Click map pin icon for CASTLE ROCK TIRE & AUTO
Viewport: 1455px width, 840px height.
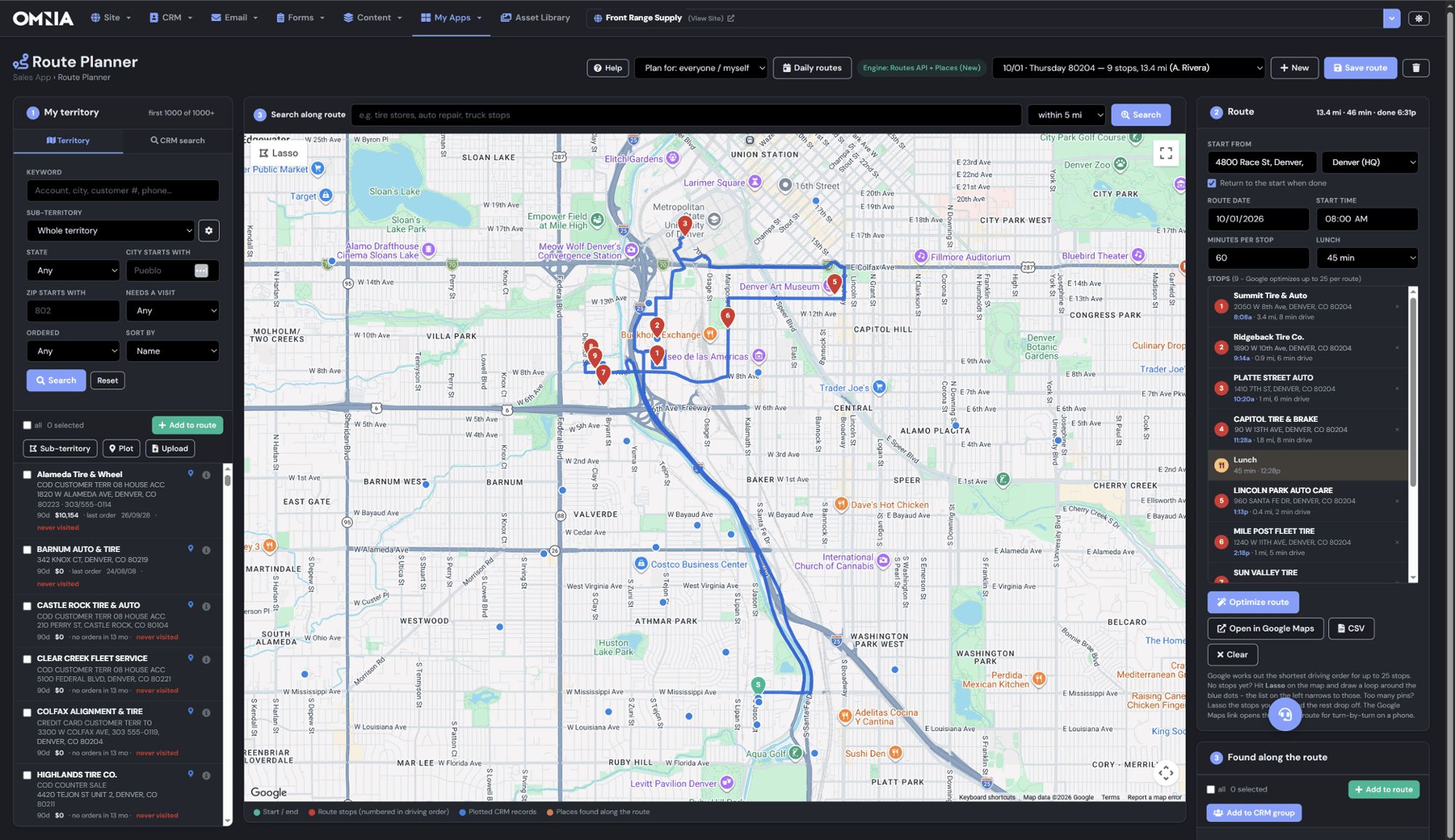191,605
